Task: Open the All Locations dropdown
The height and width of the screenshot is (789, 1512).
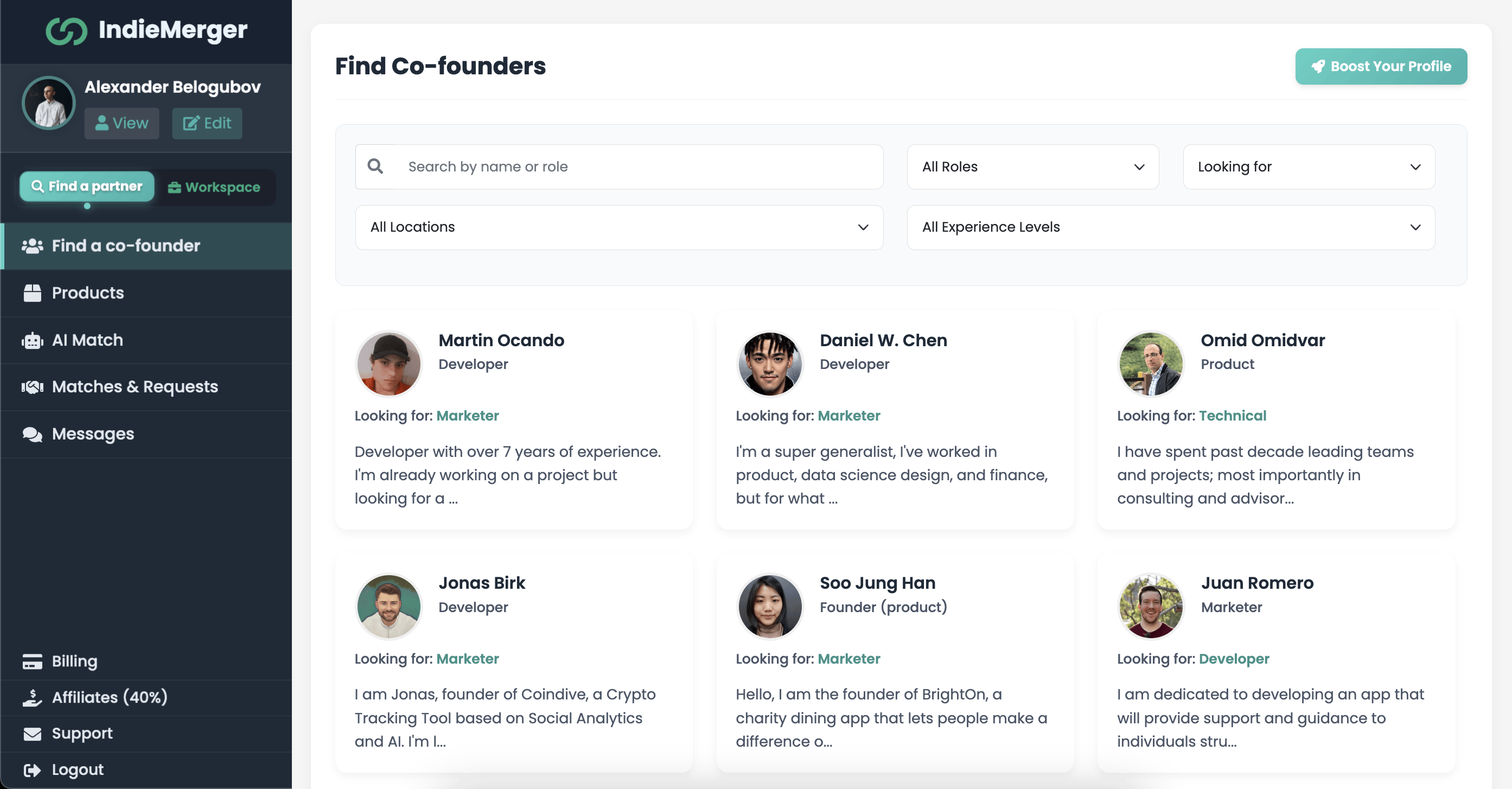Action: (x=618, y=227)
